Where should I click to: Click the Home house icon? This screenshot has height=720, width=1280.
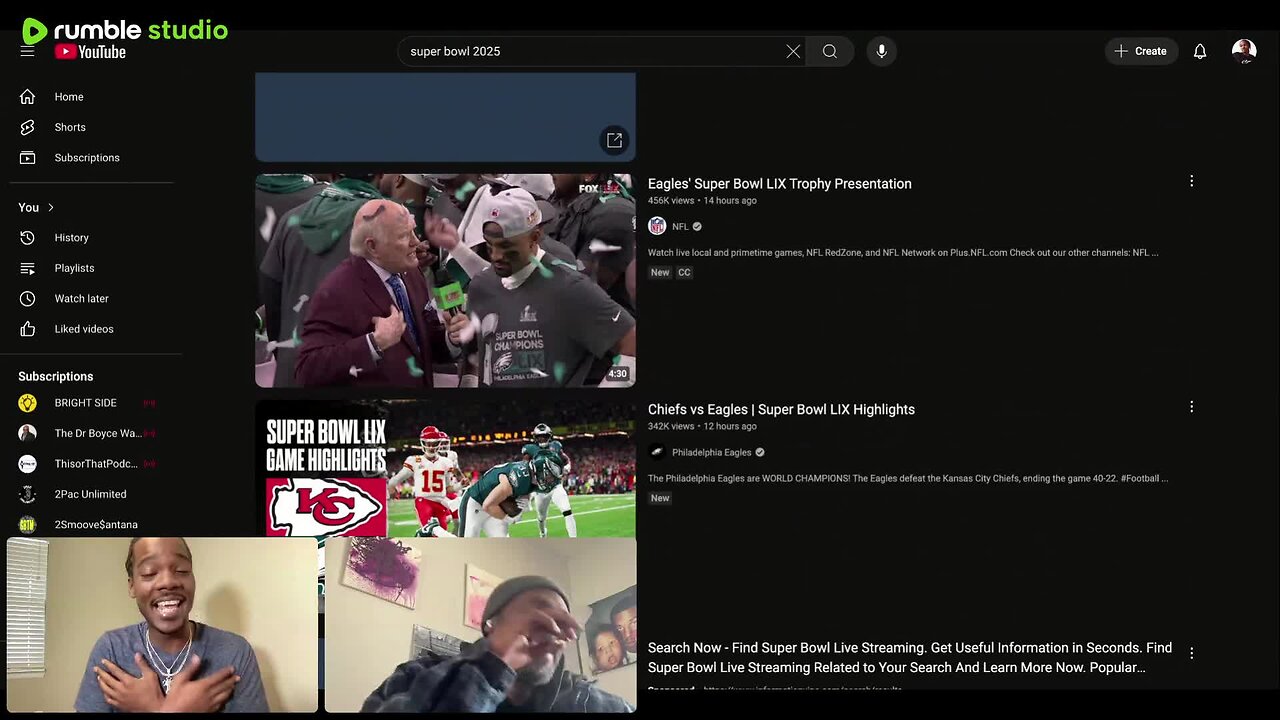(27, 97)
